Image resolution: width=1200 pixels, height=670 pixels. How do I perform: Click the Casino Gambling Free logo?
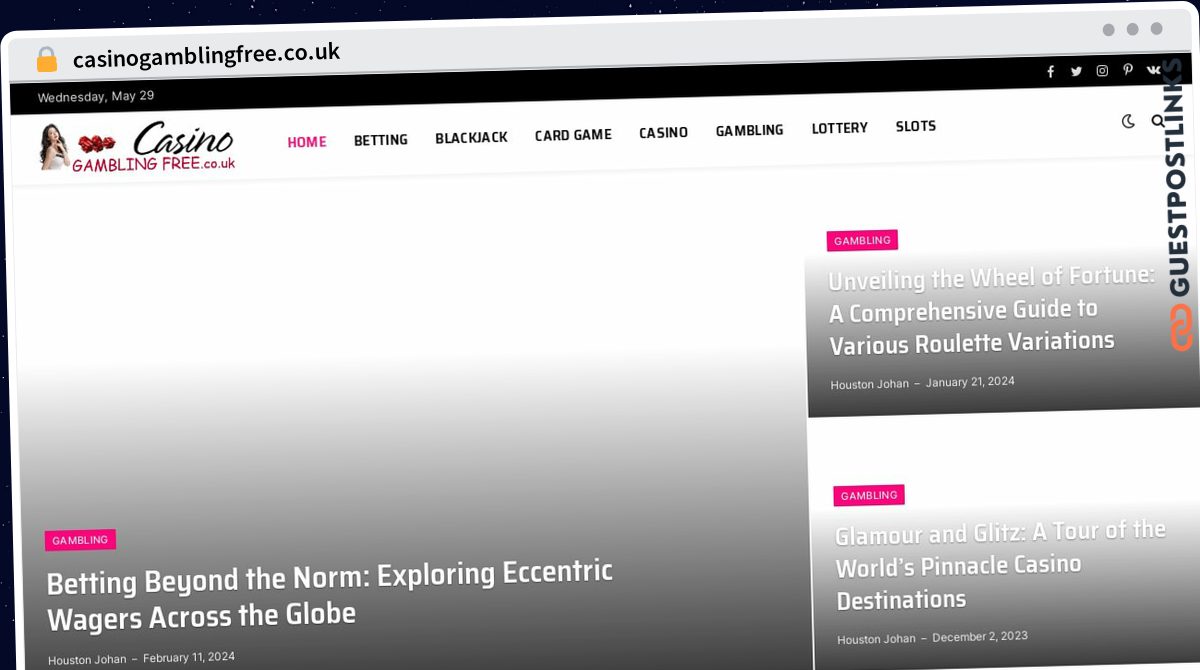(x=138, y=146)
